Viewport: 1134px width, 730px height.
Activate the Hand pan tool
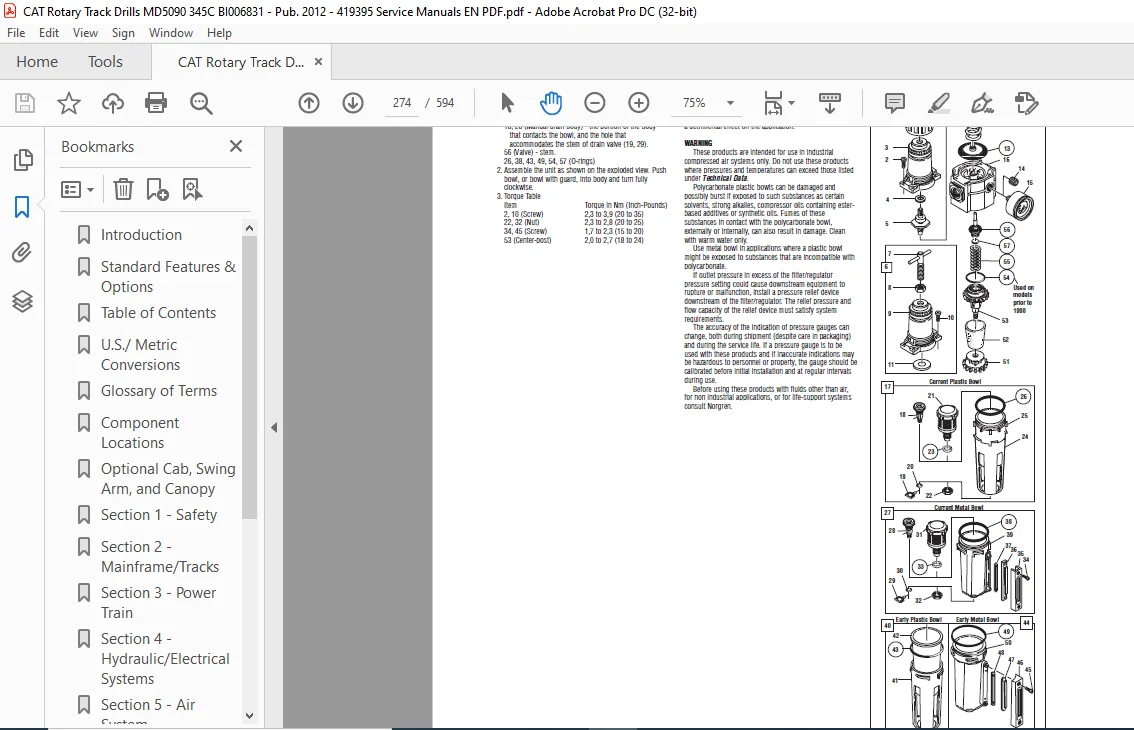[551, 103]
